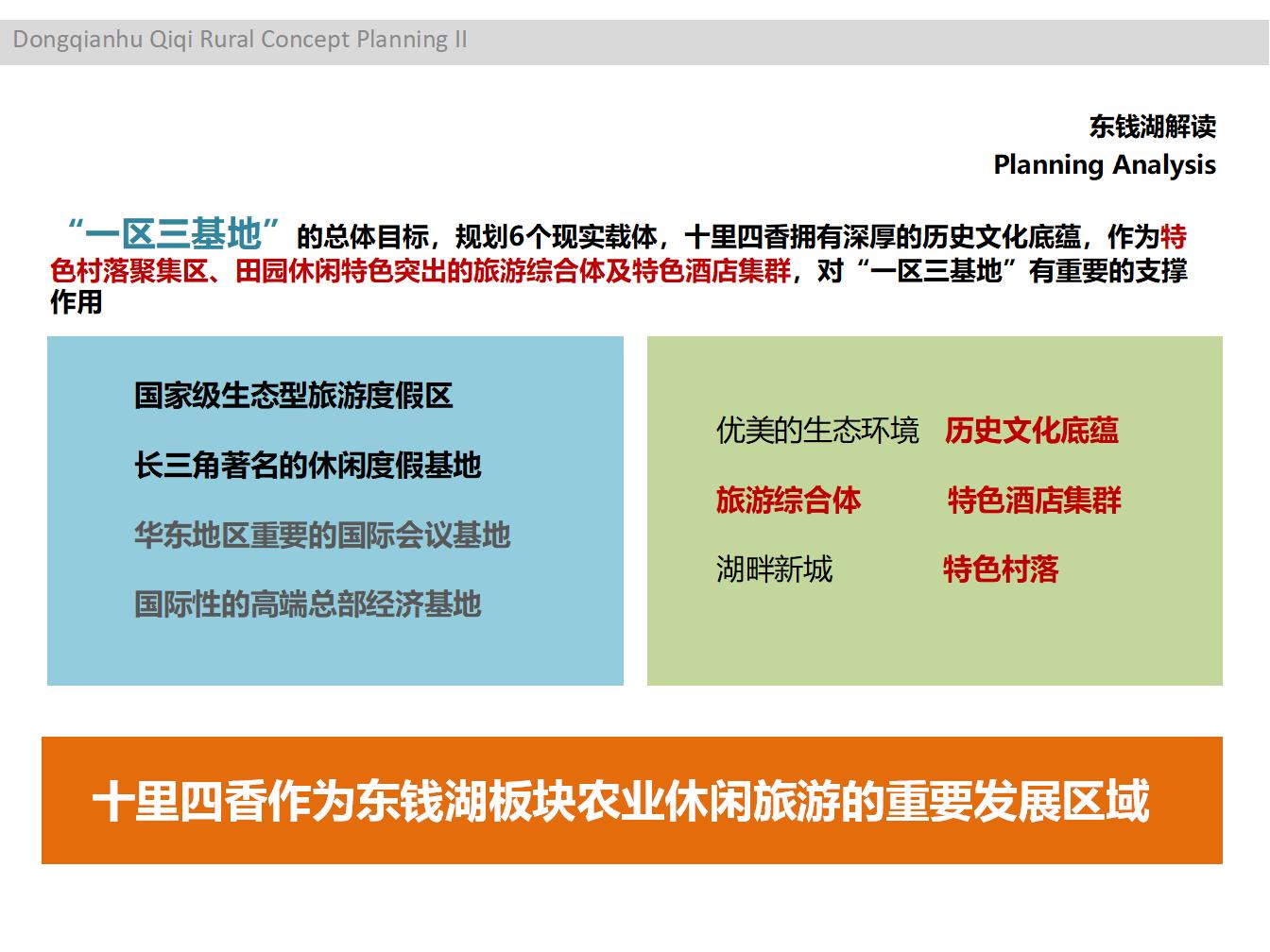Click the trailing word '作用' in the paragraph
The width and height of the screenshot is (1270, 952).
pyautogui.click(x=76, y=302)
